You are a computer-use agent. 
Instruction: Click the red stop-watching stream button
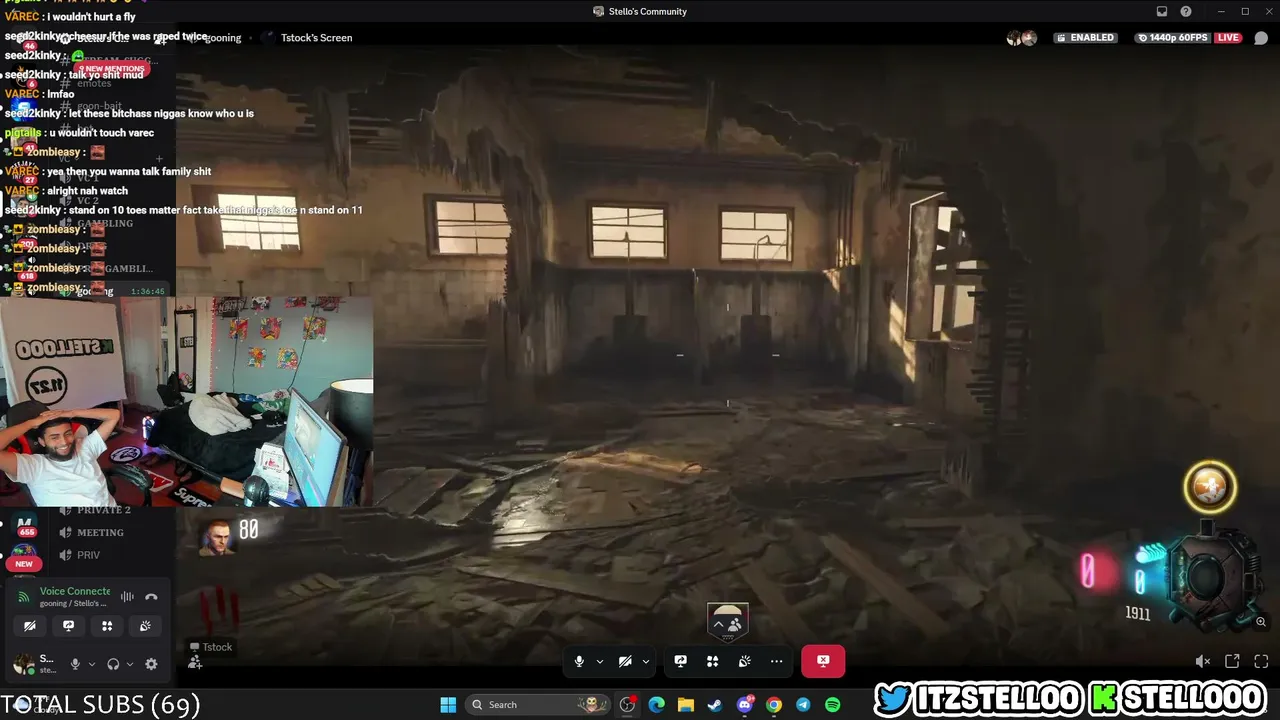point(823,661)
